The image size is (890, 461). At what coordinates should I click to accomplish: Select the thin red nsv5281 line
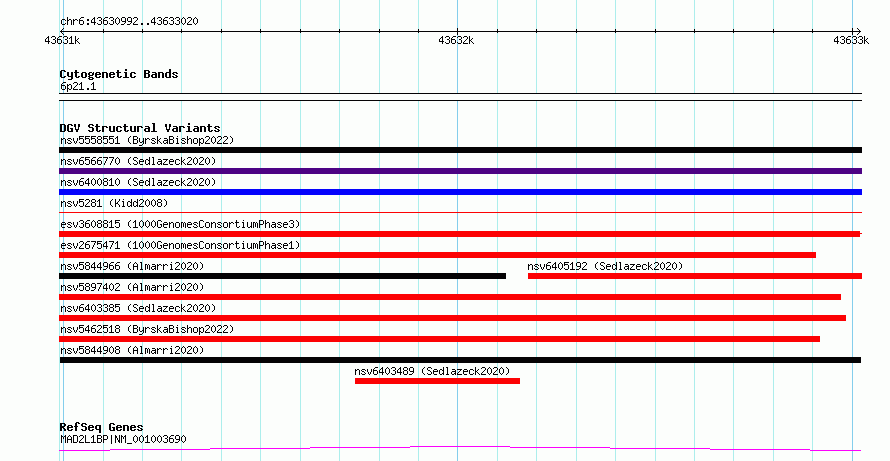tap(460, 213)
